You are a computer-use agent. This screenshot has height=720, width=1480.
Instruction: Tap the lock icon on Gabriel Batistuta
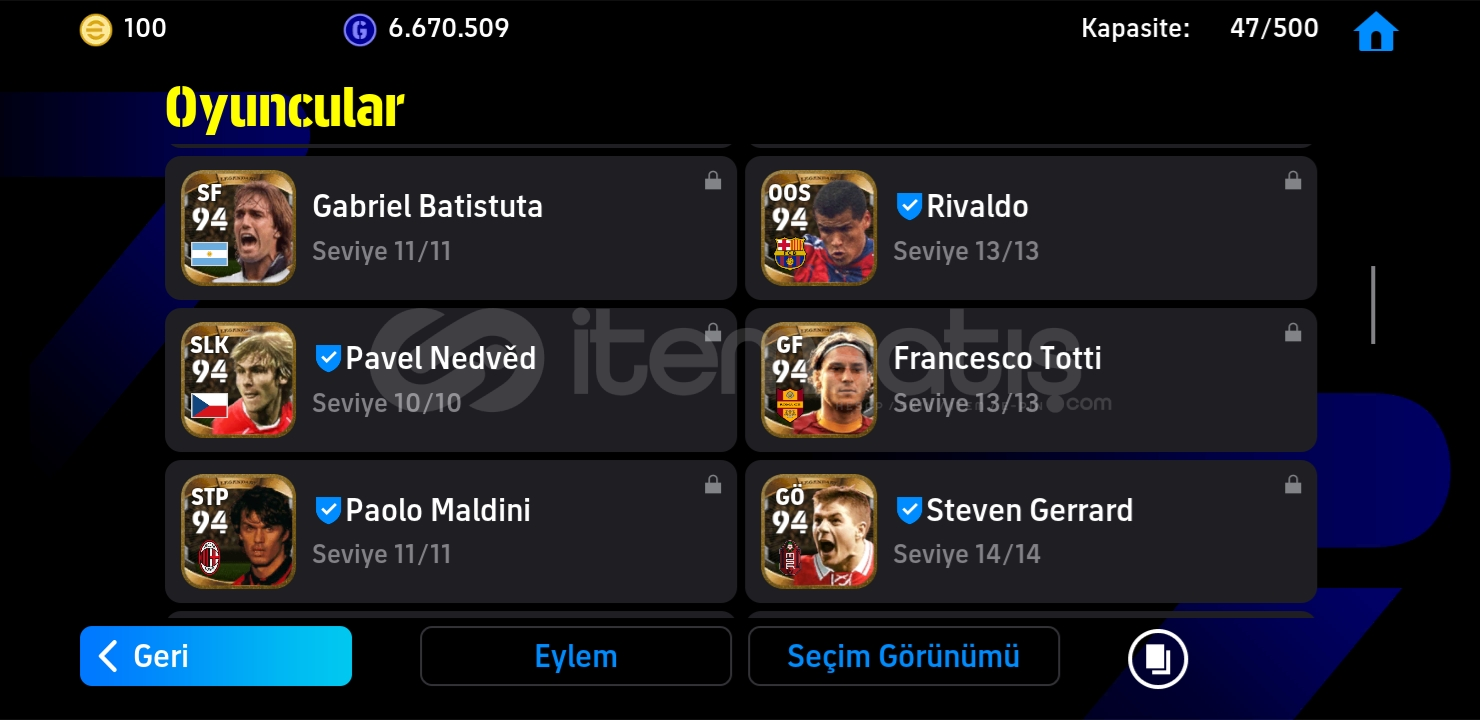(x=713, y=180)
